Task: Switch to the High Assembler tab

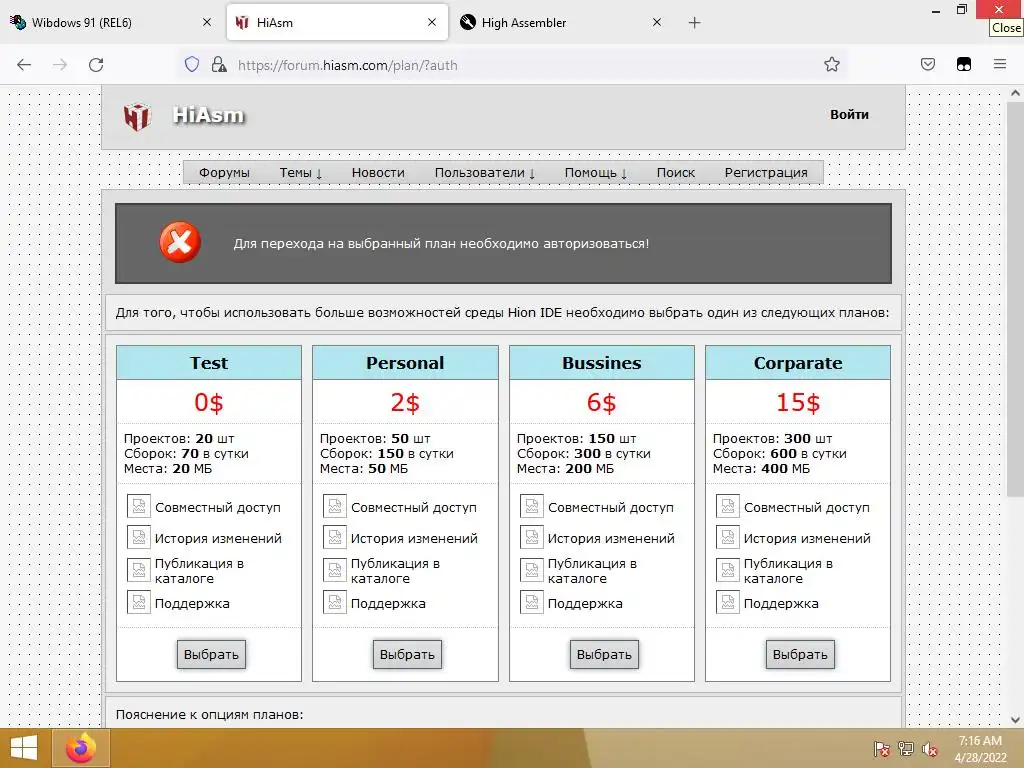Action: [x=560, y=23]
